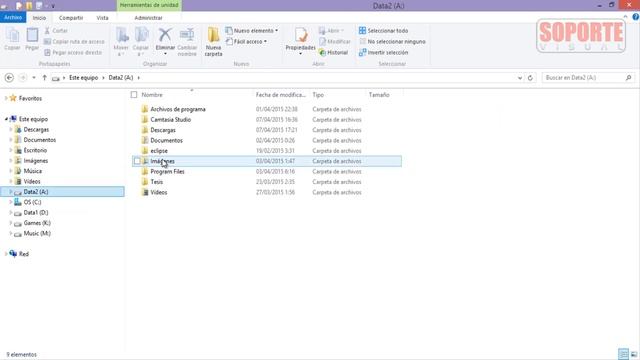
Task: Select the eclipse folder
Action: (159, 151)
